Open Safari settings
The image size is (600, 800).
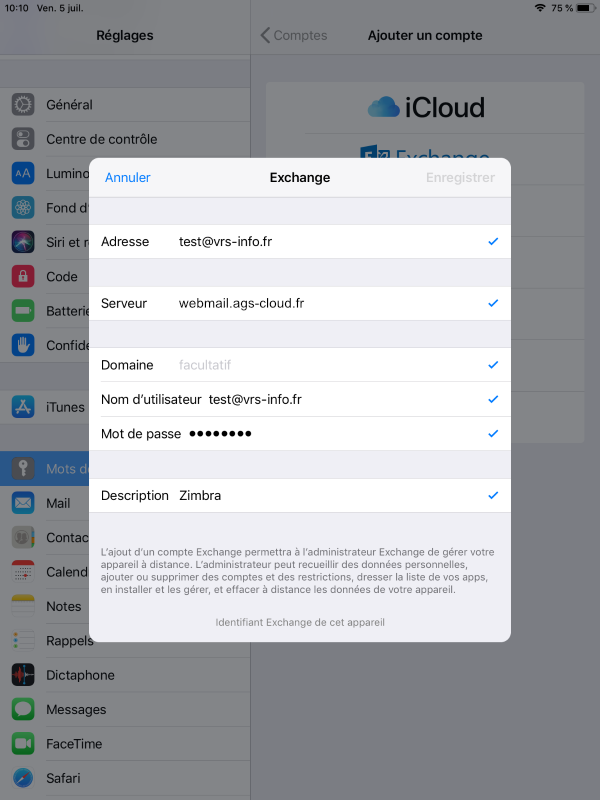pos(125,778)
